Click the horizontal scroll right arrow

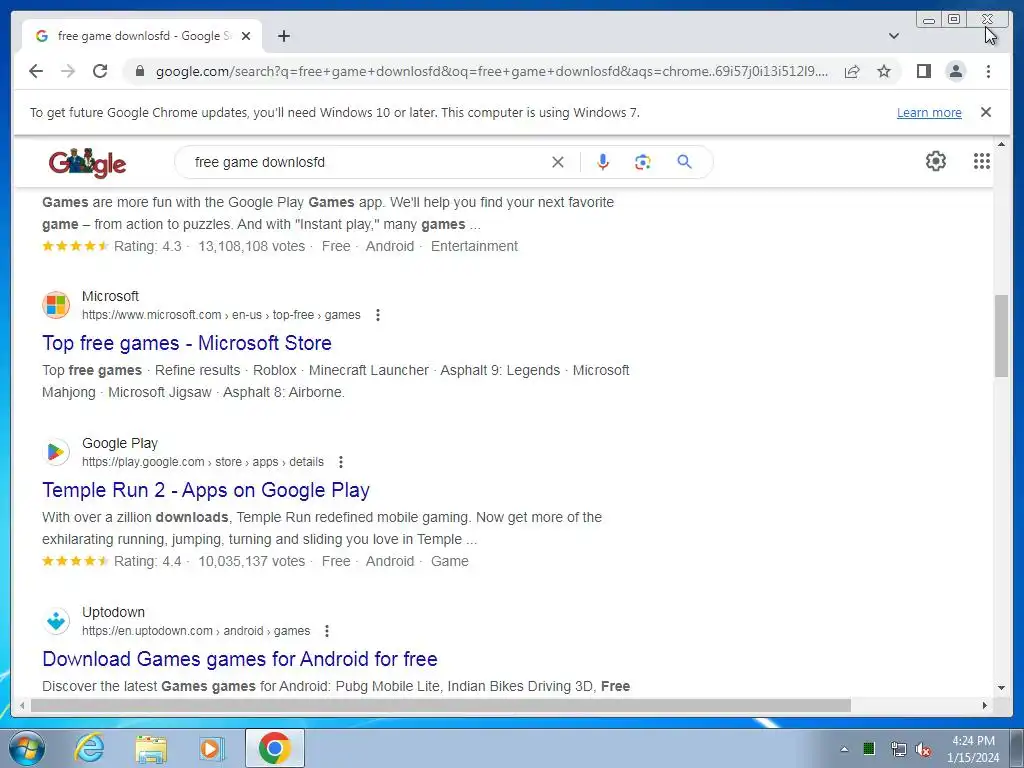pyautogui.click(x=985, y=705)
